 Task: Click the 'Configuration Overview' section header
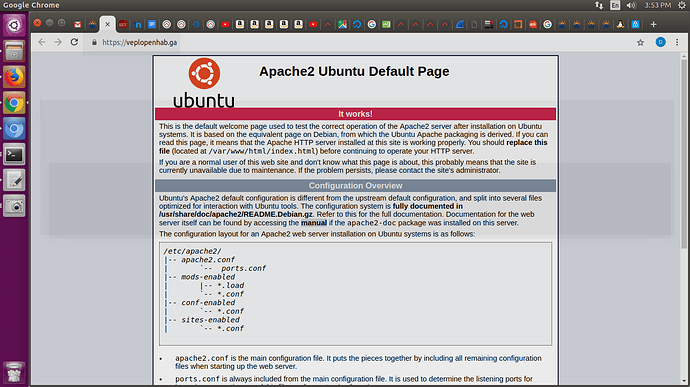356,185
